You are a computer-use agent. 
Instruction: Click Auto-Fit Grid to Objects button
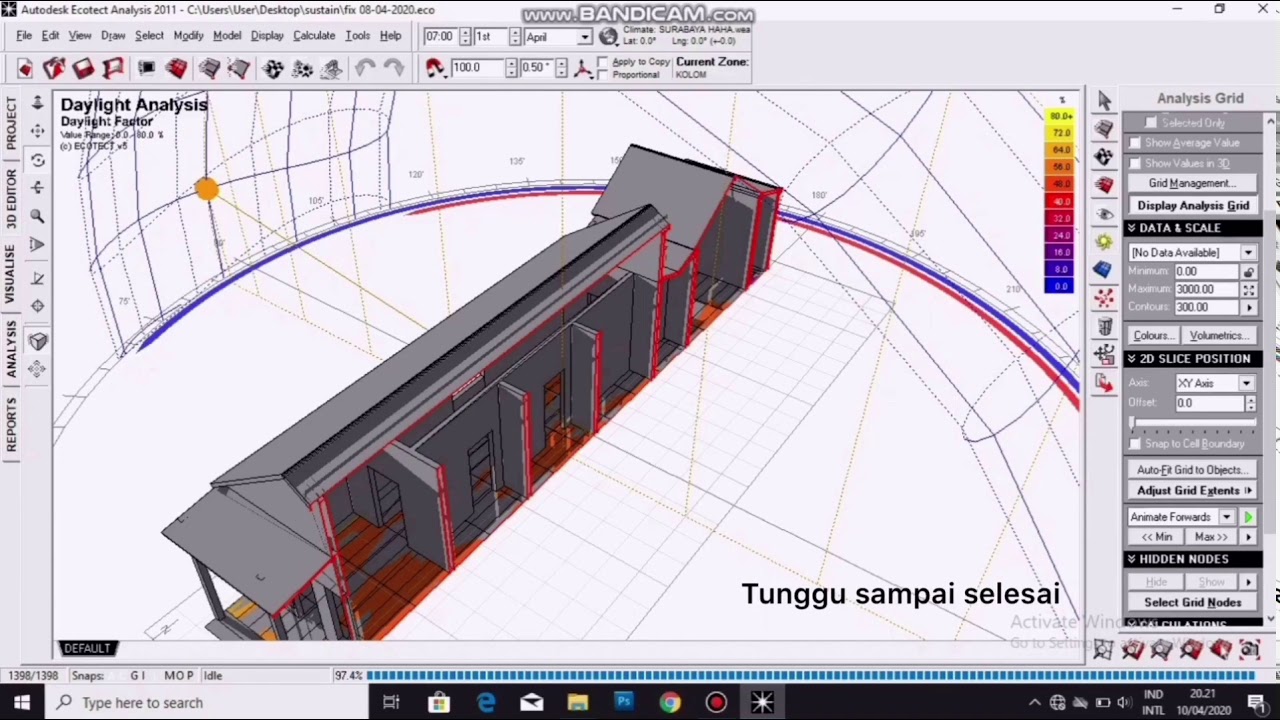(1192, 470)
